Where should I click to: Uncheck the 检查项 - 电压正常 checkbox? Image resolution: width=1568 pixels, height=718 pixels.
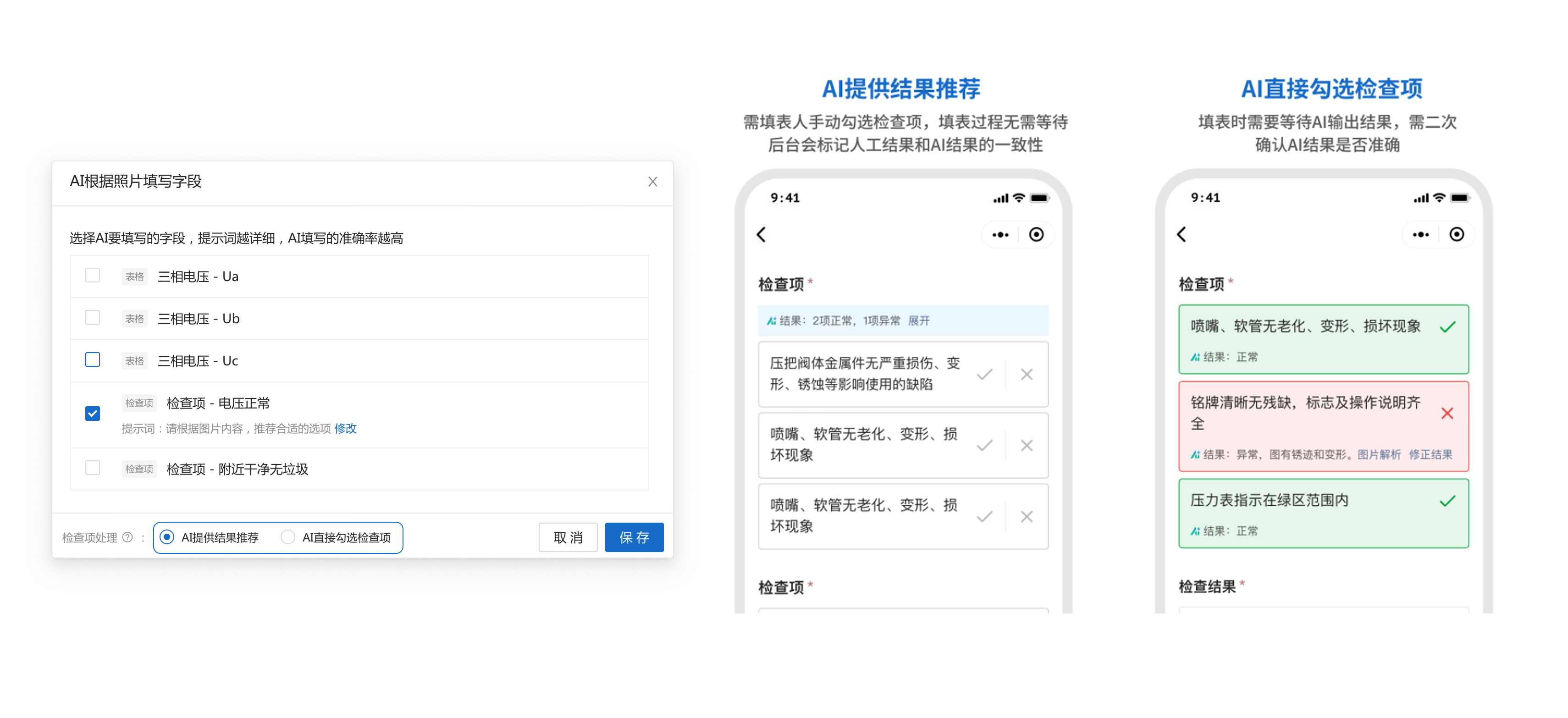click(x=93, y=414)
